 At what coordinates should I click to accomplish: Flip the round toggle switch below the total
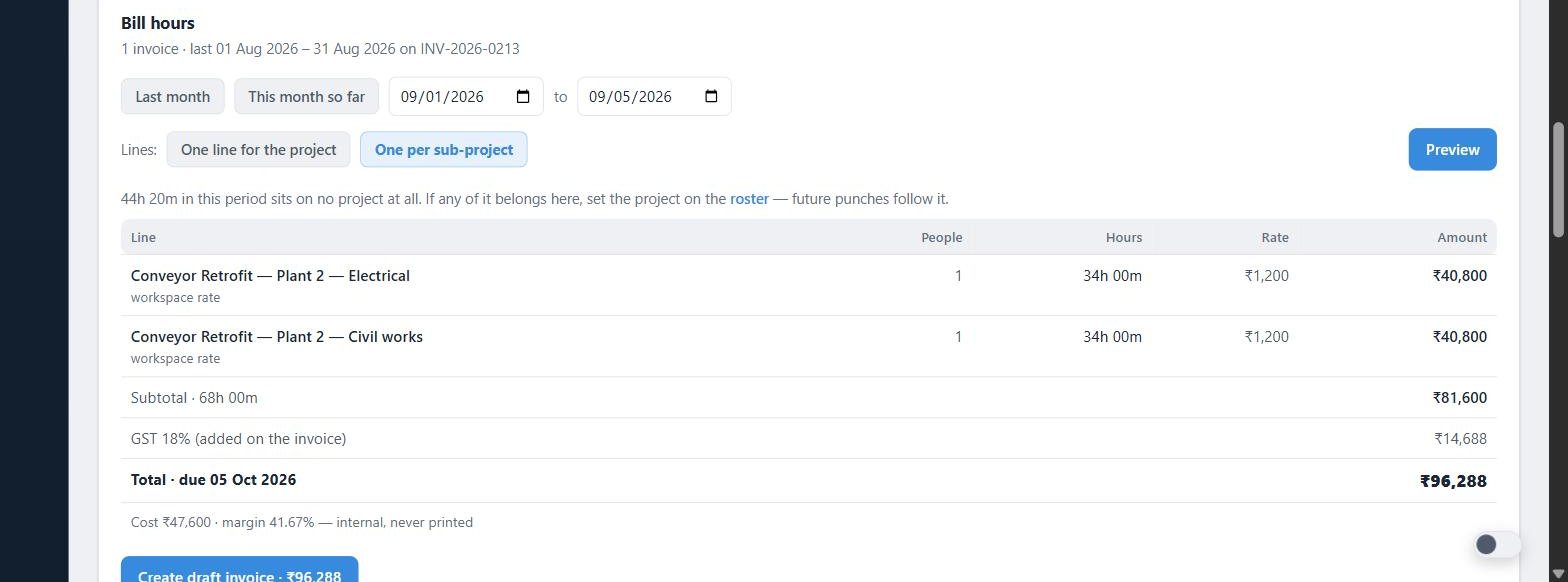[x=1497, y=544]
